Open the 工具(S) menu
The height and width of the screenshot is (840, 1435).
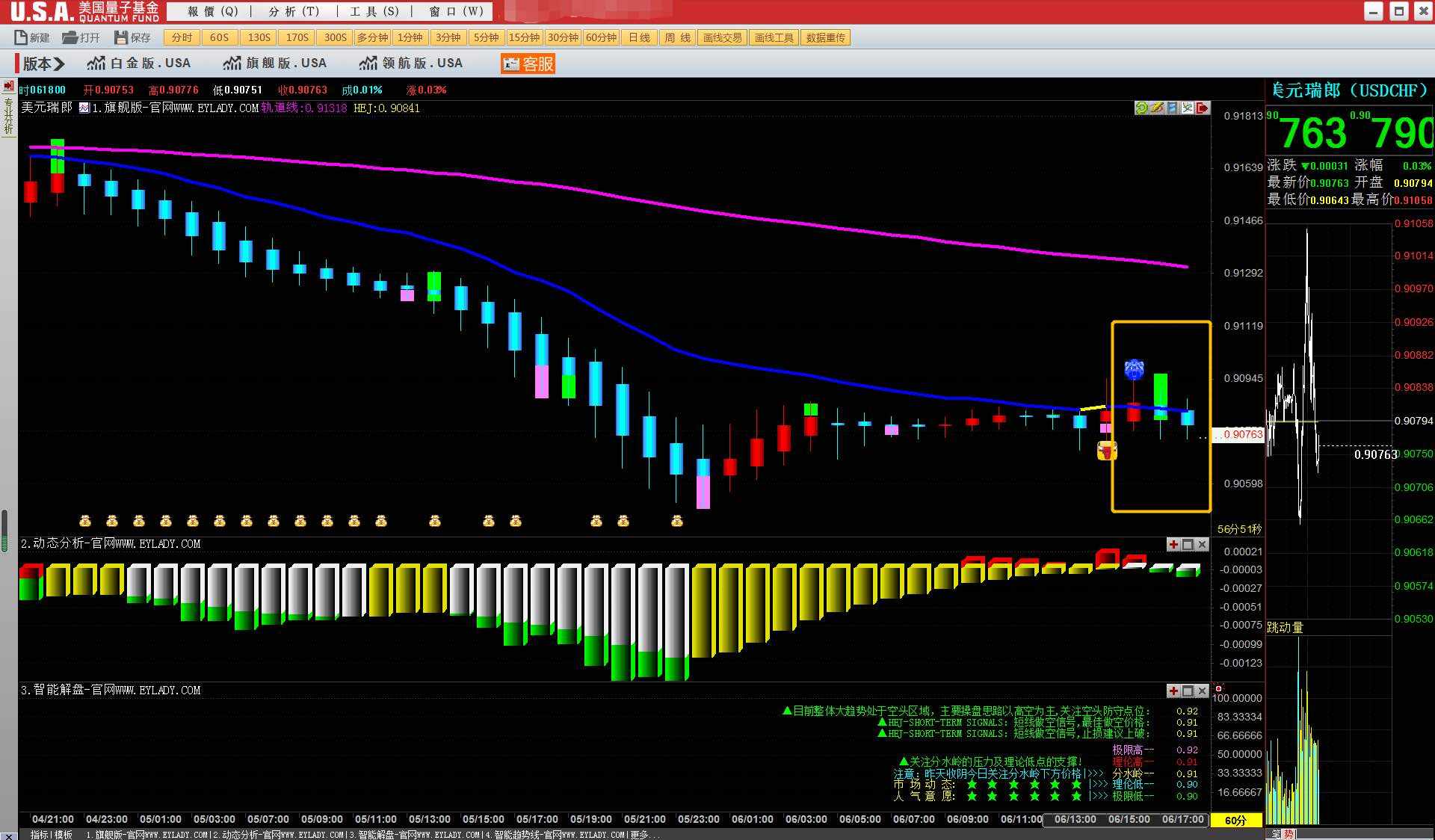pyautogui.click(x=374, y=11)
